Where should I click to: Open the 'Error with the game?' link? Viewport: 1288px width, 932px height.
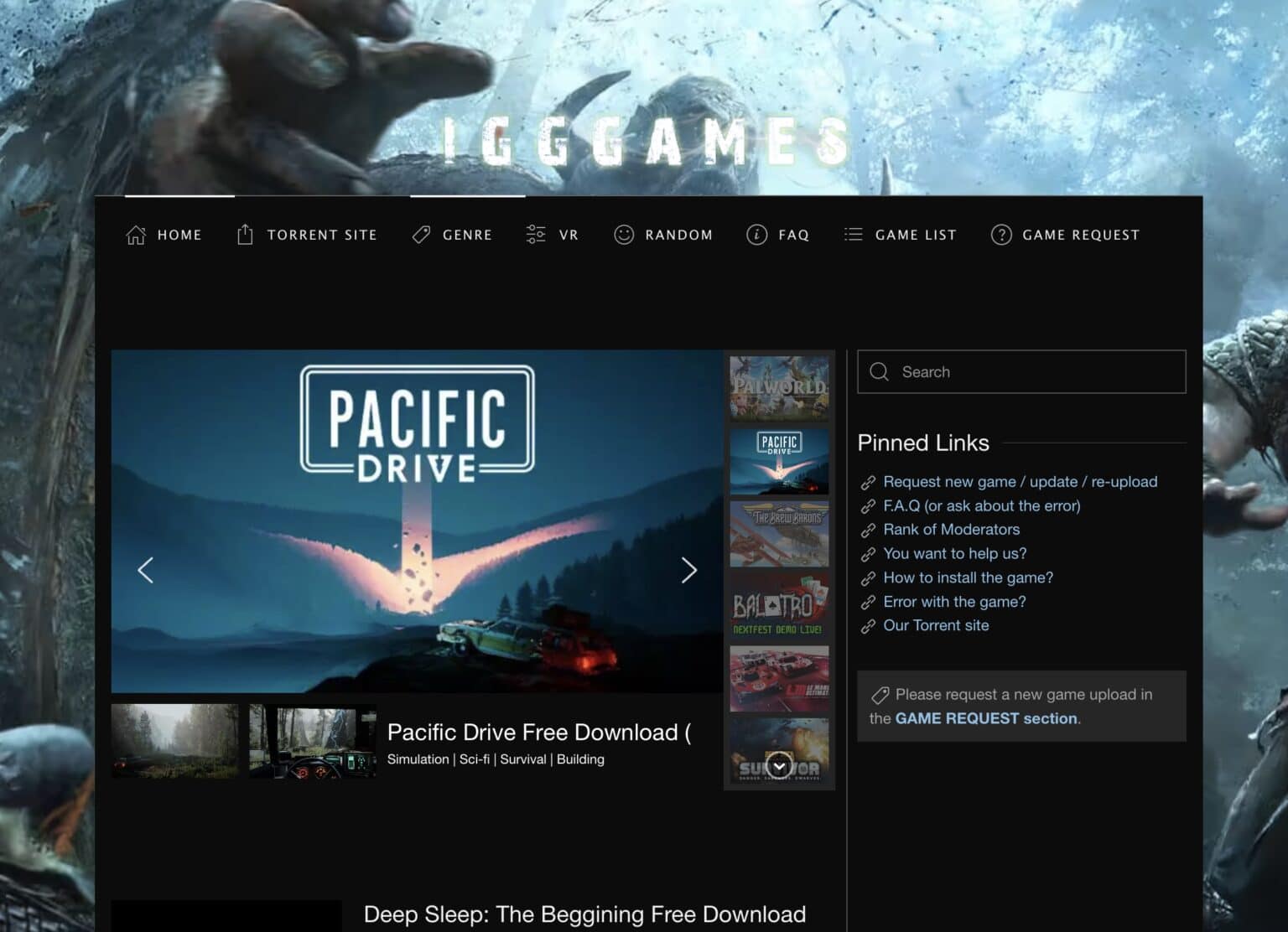point(954,602)
